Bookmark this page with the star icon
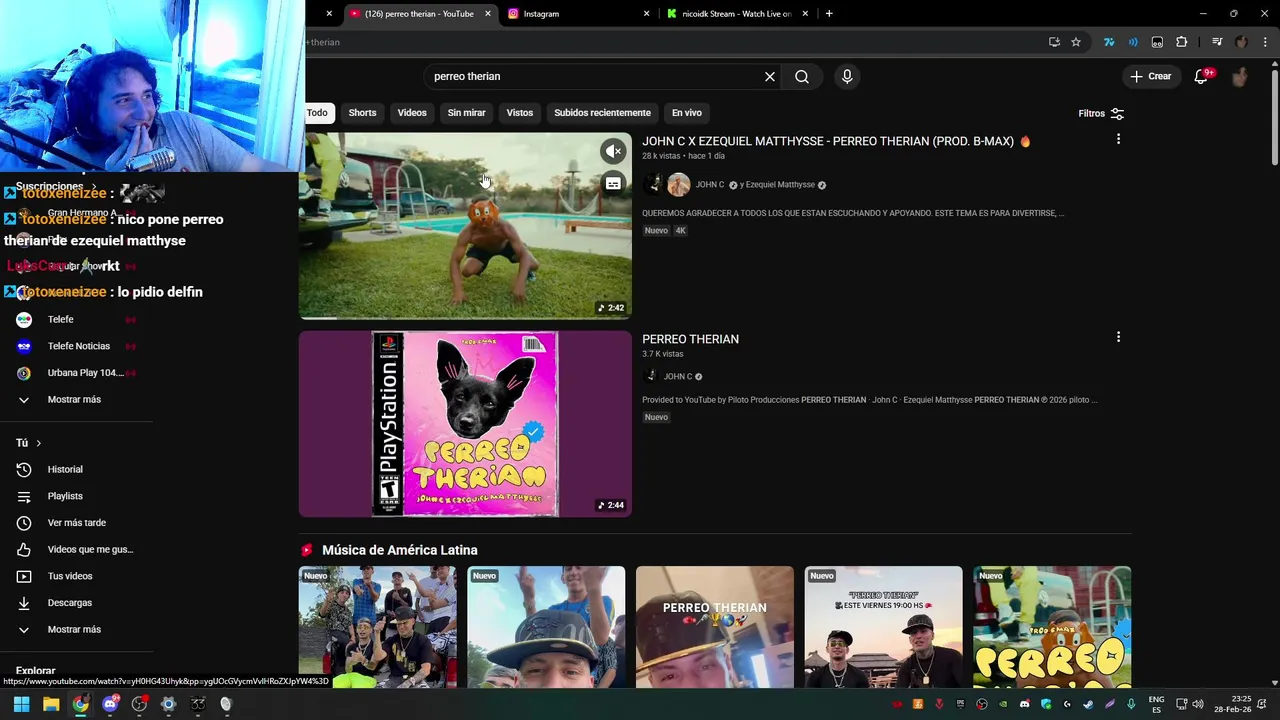Viewport: 1280px width, 720px height. [x=1076, y=42]
